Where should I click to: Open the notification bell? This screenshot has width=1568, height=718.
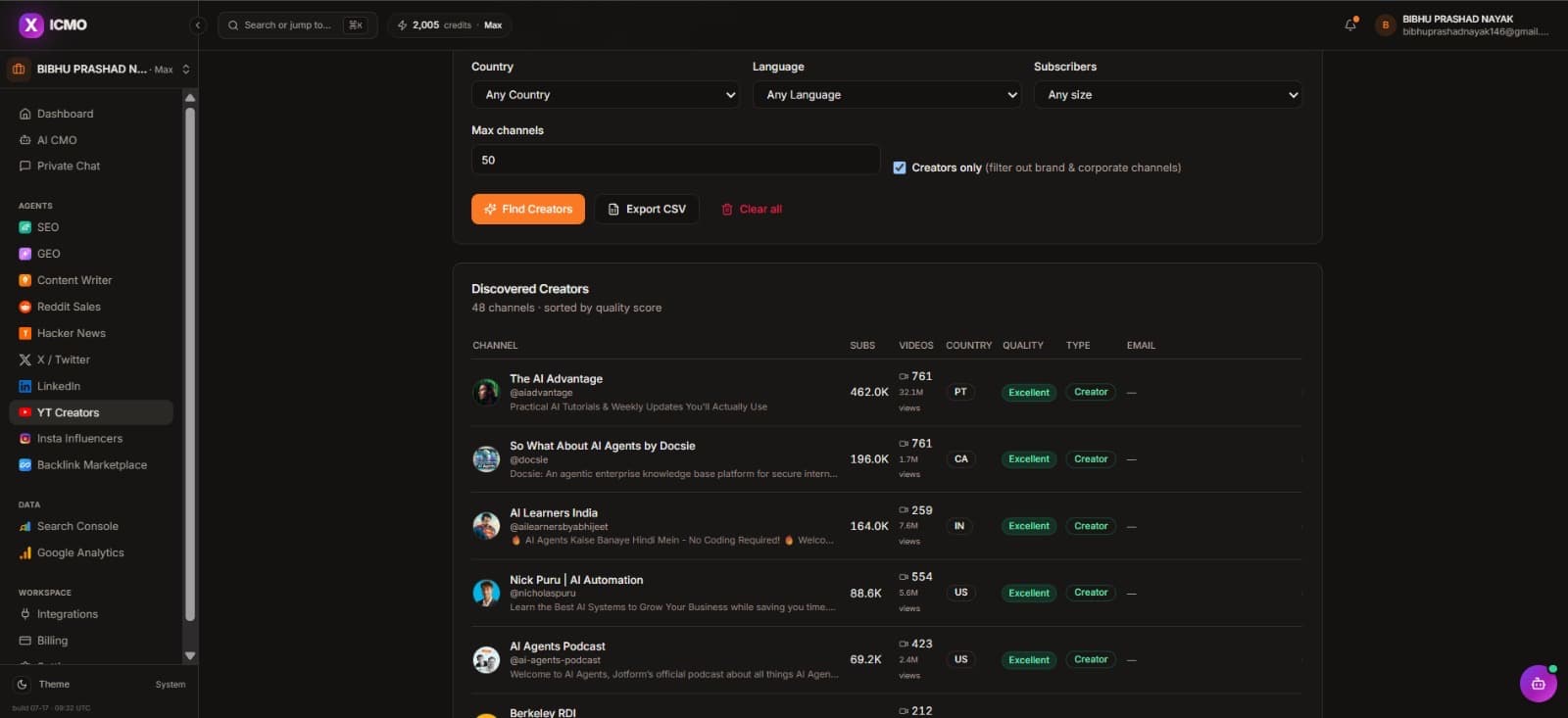tap(1350, 24)
